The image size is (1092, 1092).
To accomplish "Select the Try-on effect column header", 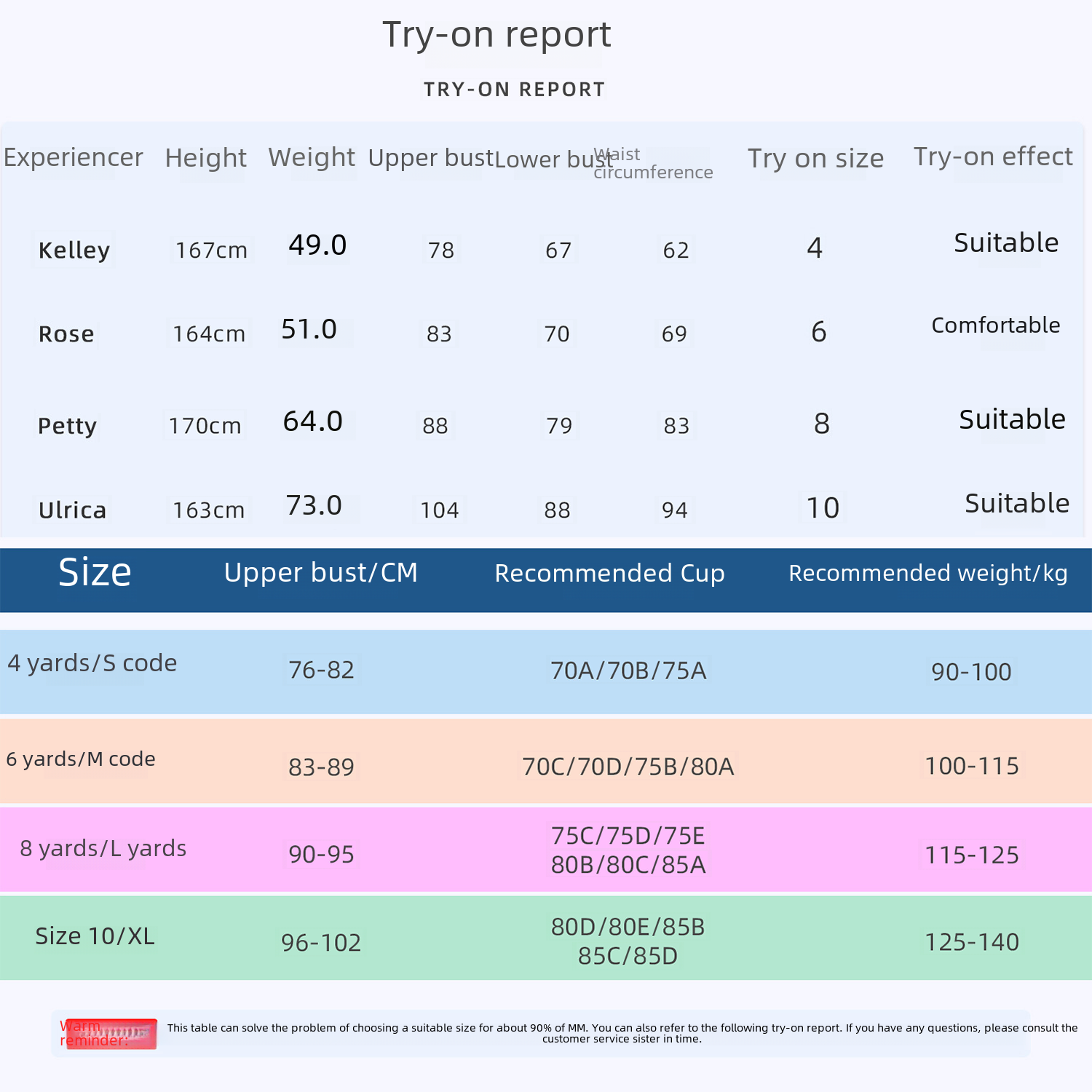I will point(993,157).
